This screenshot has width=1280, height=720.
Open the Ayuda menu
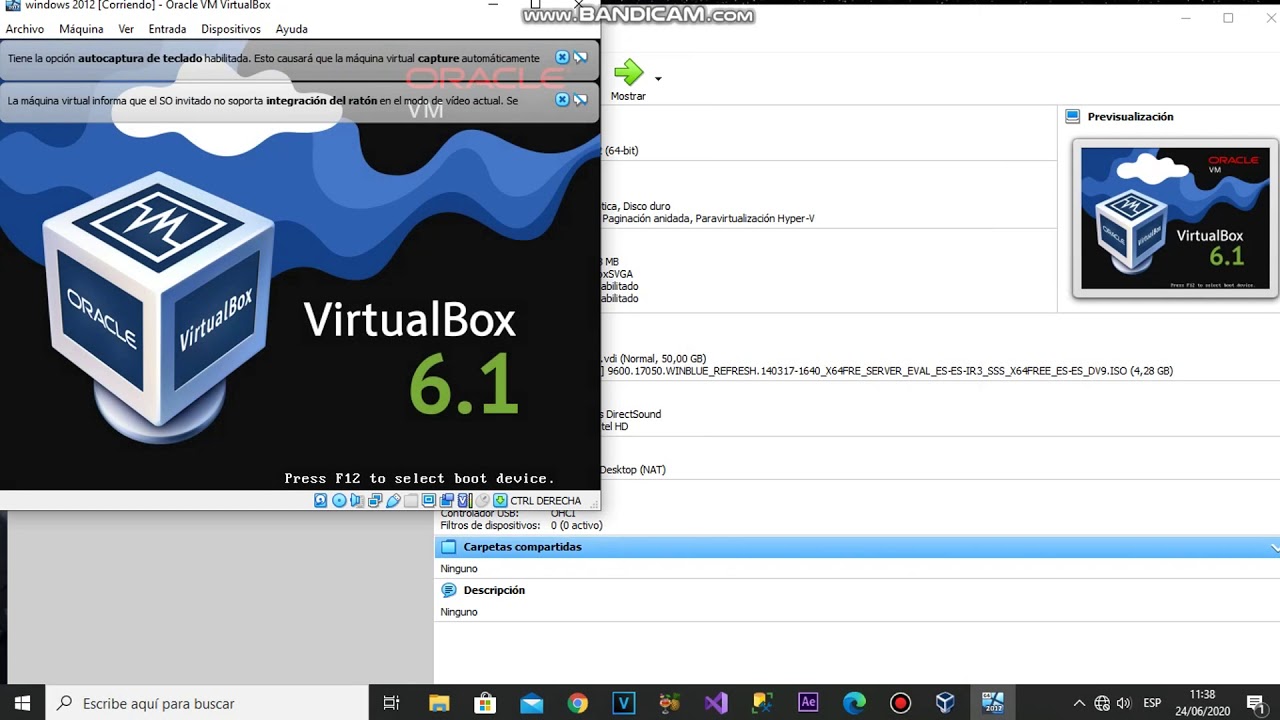(x=292, y=29)
